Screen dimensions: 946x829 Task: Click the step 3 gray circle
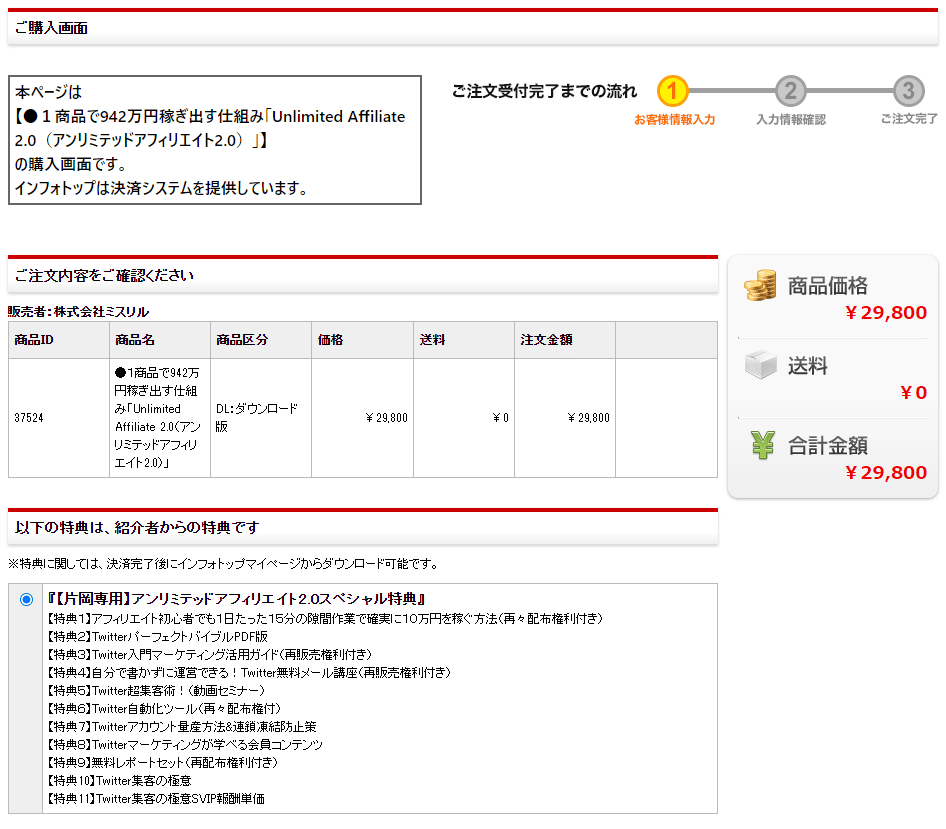point(908,92)
